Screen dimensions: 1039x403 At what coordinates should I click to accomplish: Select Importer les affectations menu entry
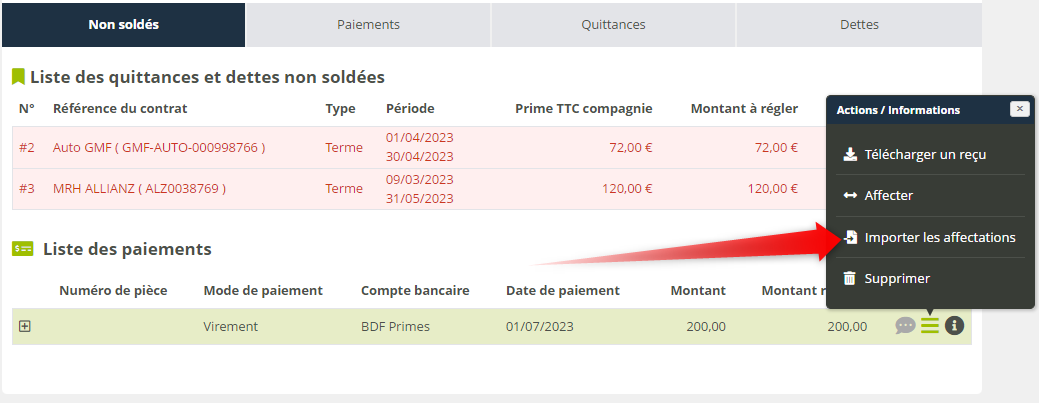pos(940,238)
